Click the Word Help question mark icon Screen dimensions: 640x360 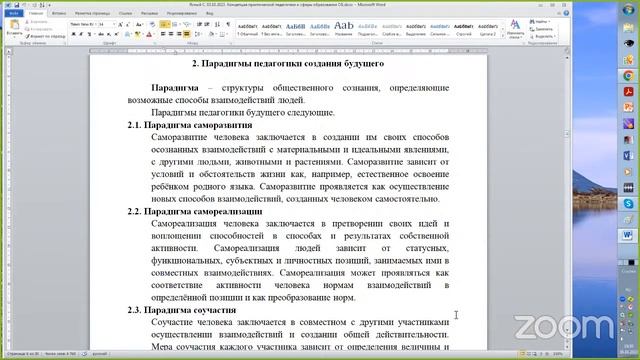(x=566, y=13)
